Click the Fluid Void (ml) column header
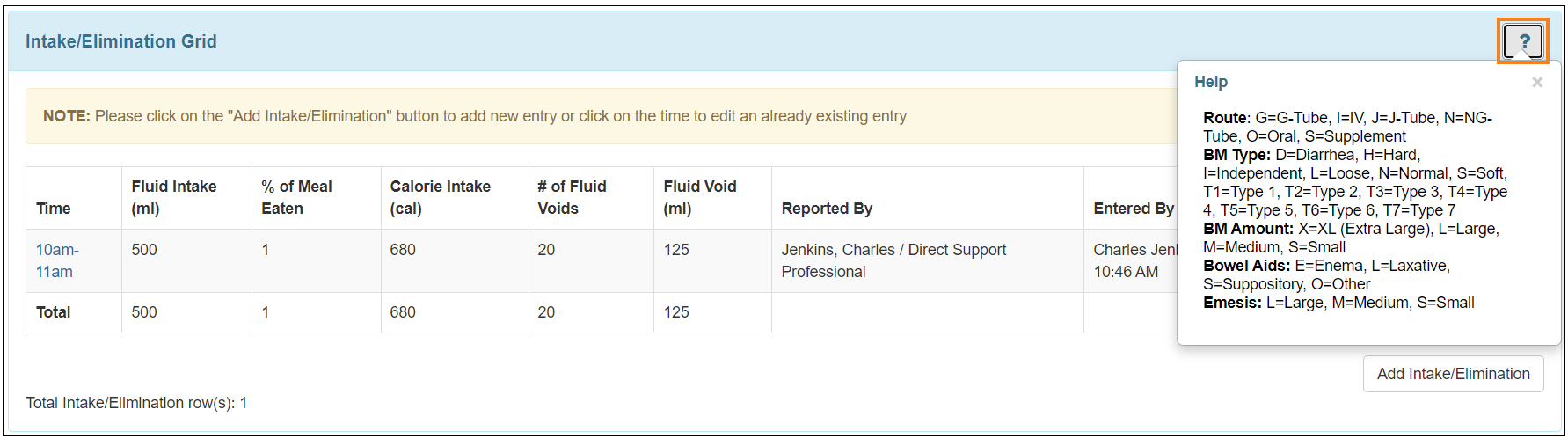Screen dimensions: 1568x439 [700, 197]
